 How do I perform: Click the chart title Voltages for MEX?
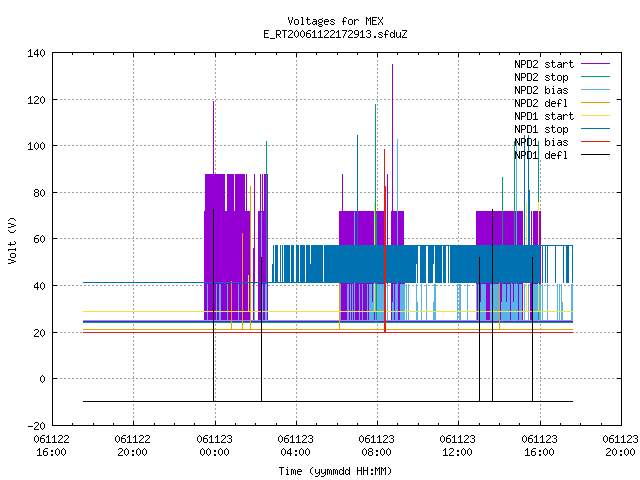(x=335, y=21)
